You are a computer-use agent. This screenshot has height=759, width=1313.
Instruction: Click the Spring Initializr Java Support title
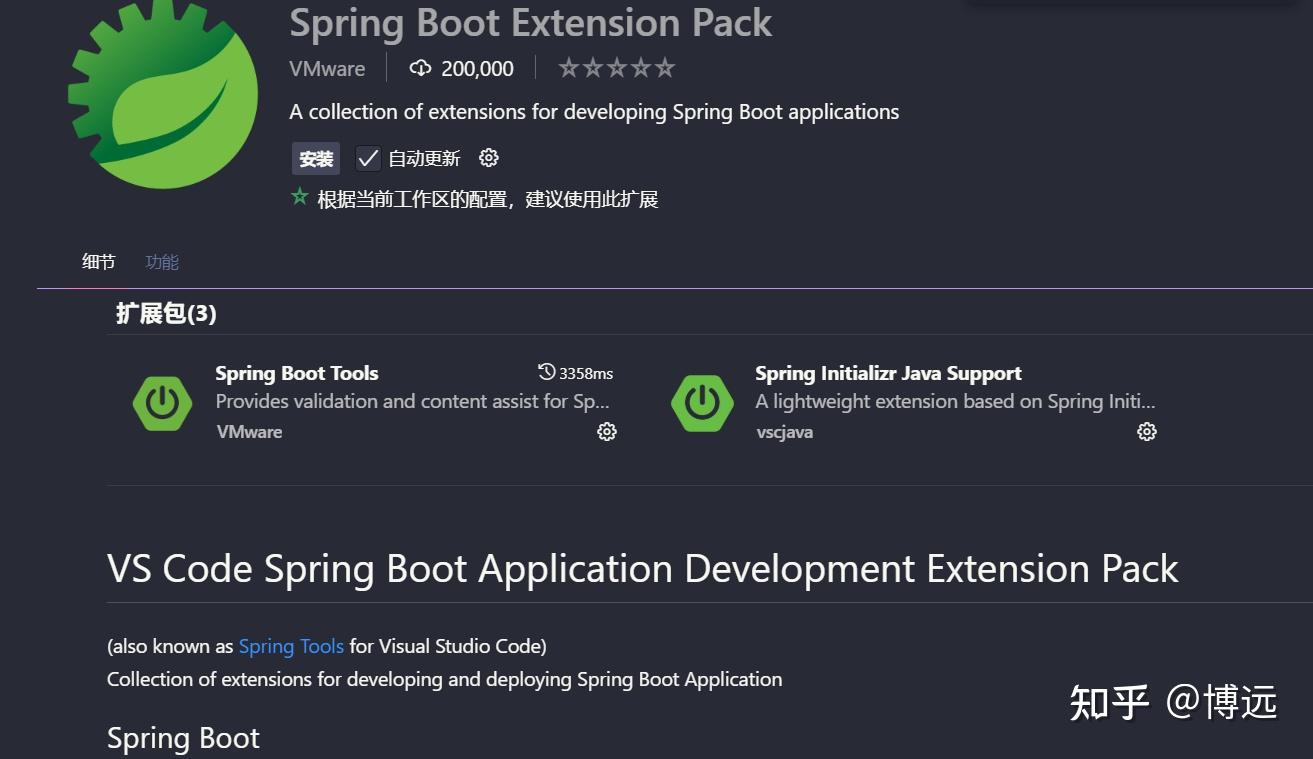click(x=888, y=373)
